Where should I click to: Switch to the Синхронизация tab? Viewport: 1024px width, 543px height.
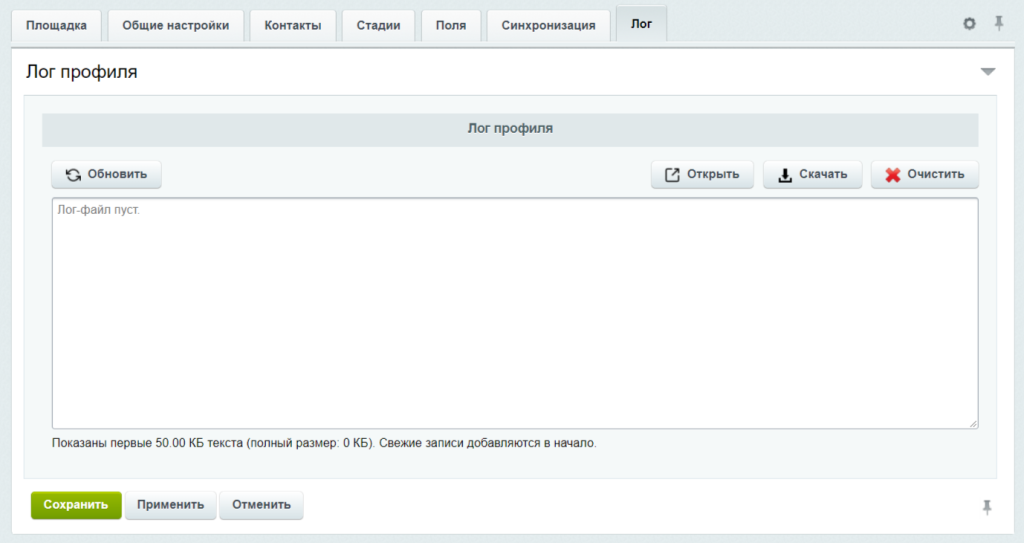pyautogui.click(x=549, y=25)
